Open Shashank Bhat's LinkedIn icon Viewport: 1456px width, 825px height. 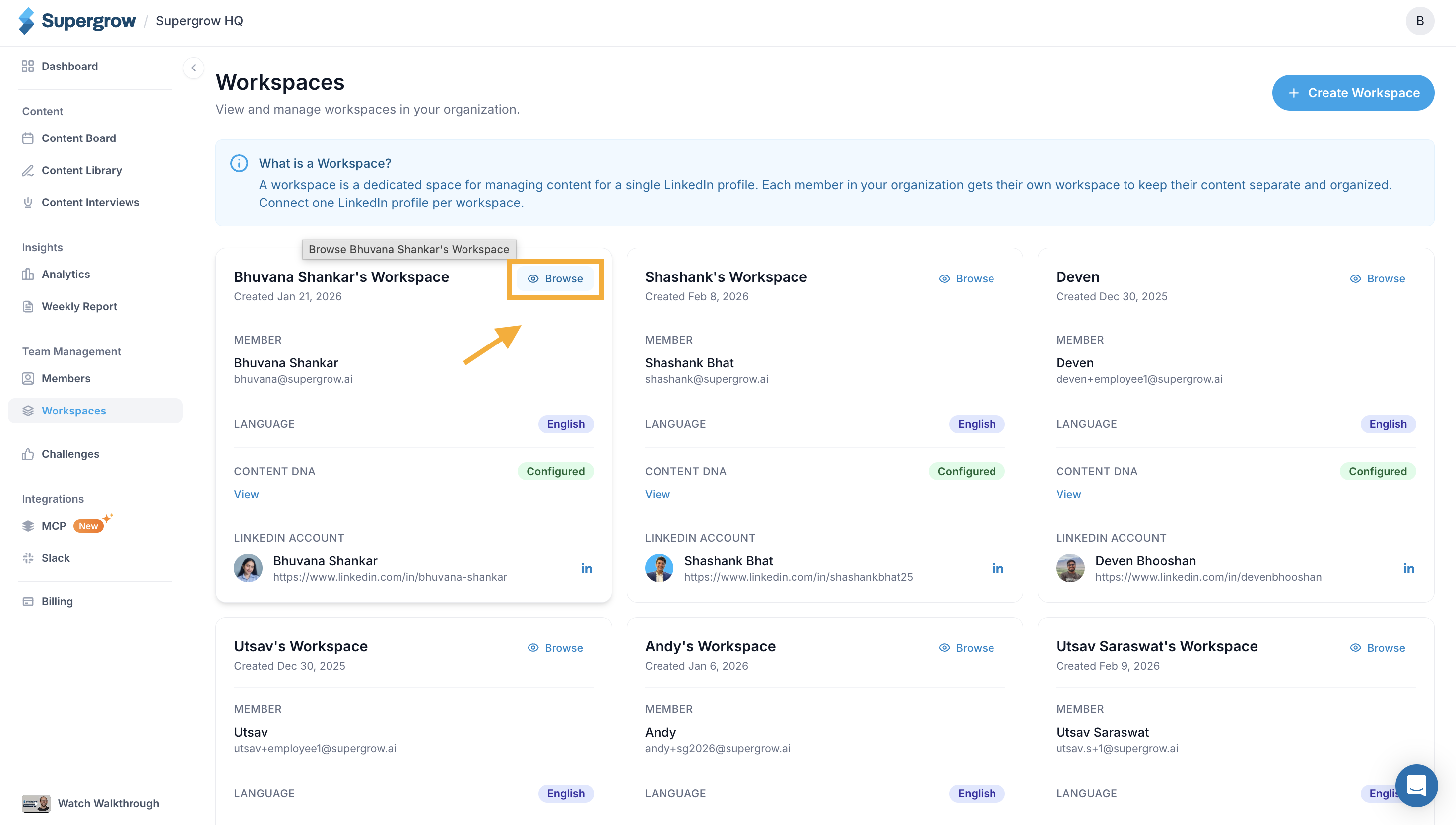point(997,568)
